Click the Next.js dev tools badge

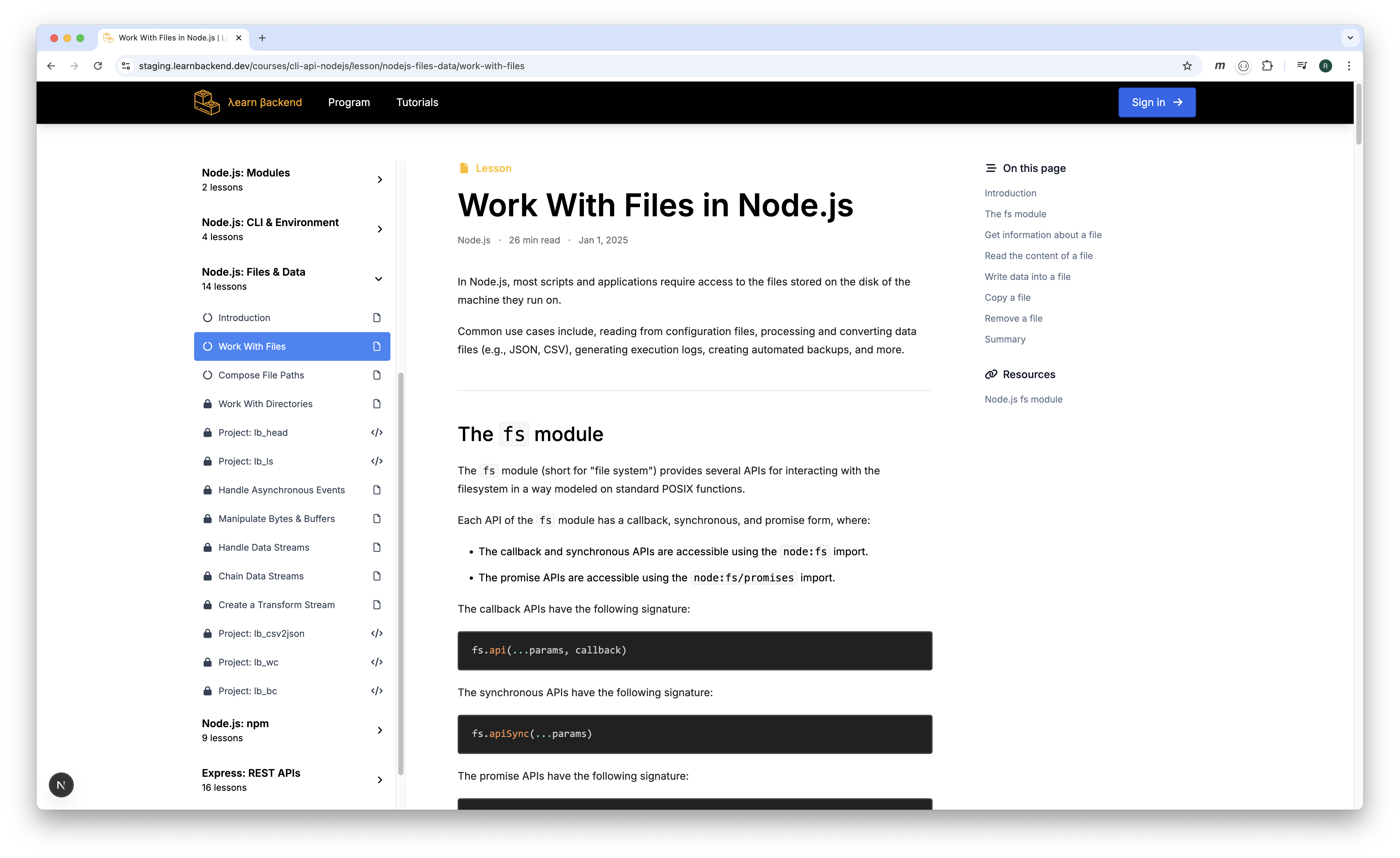pos(61,785)
